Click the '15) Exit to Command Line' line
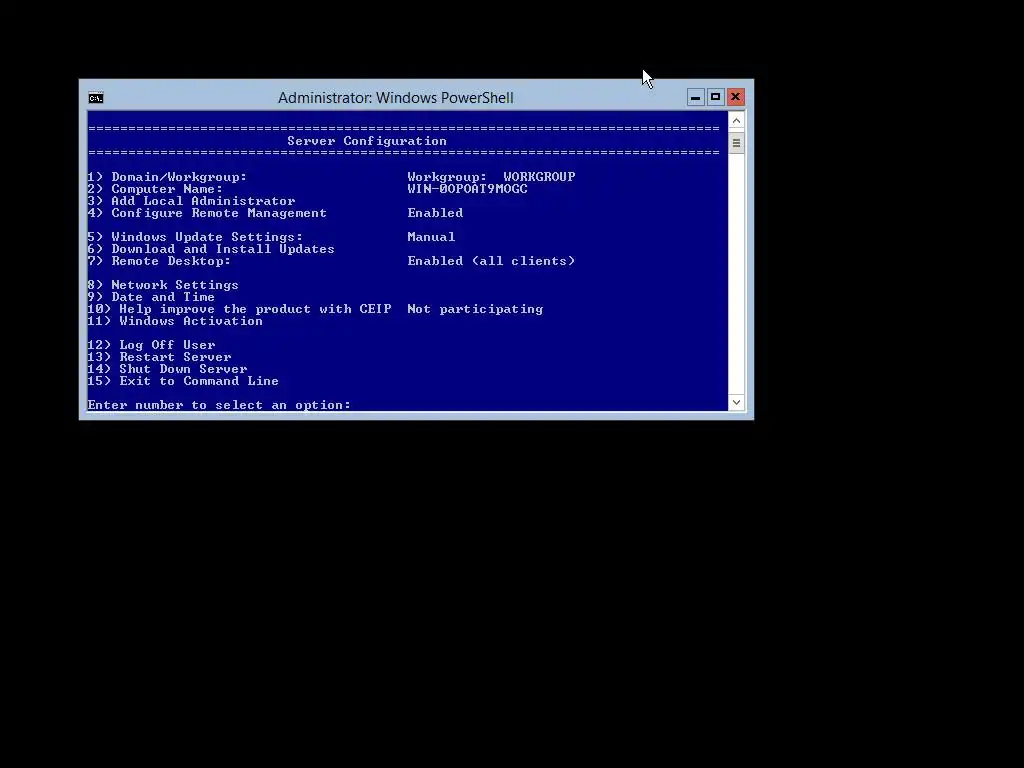Viewport: 1024px width, 768px height. click(x=184, y=381)
